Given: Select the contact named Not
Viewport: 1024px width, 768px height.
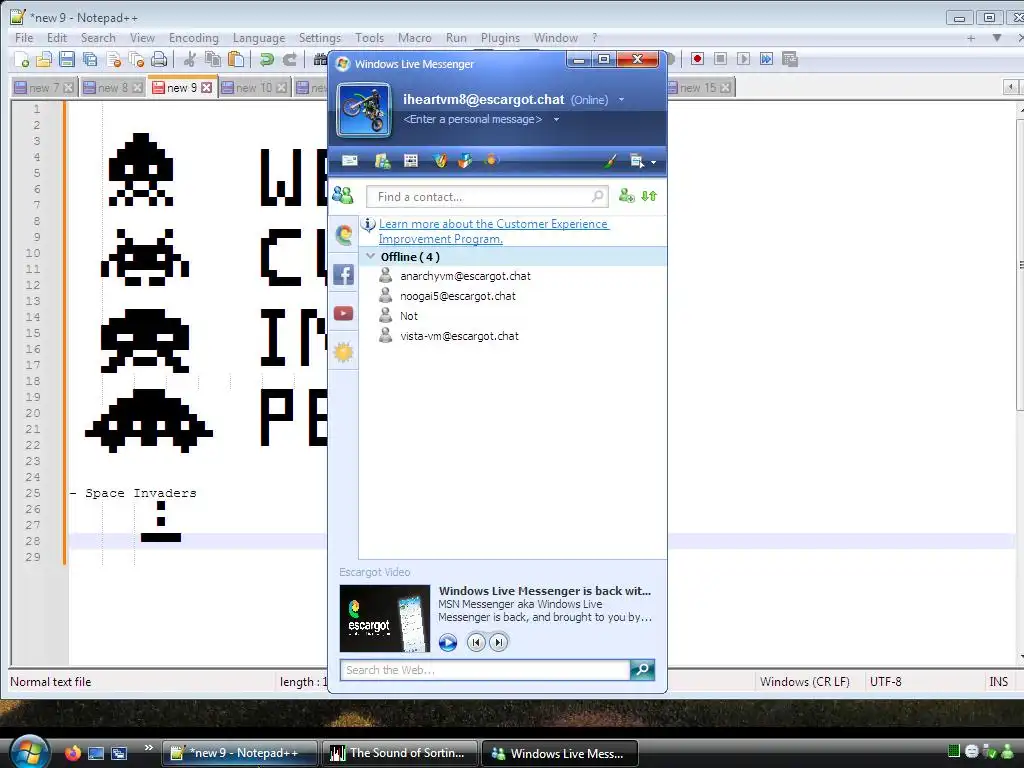Looking at the screenshot, I should (409, 316).
